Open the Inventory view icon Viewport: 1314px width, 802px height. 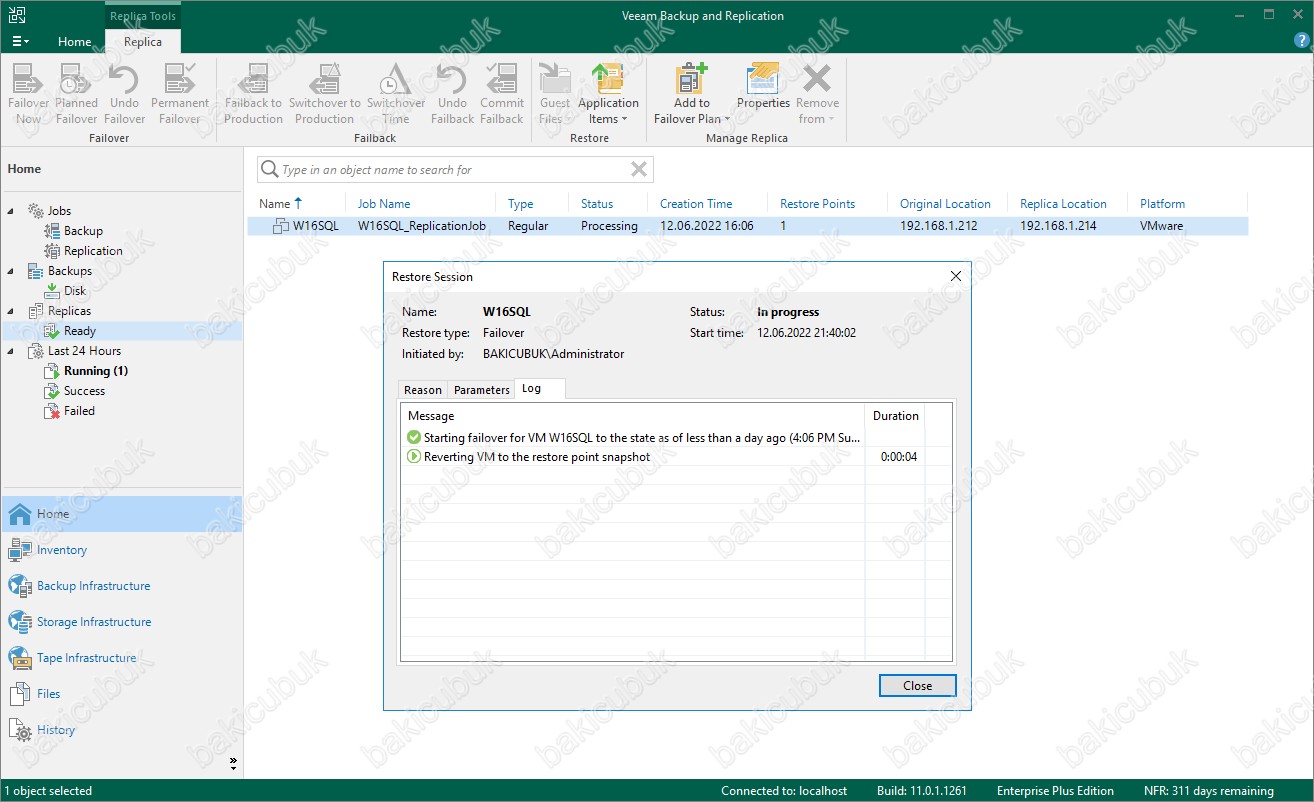(x=20, y=550)
